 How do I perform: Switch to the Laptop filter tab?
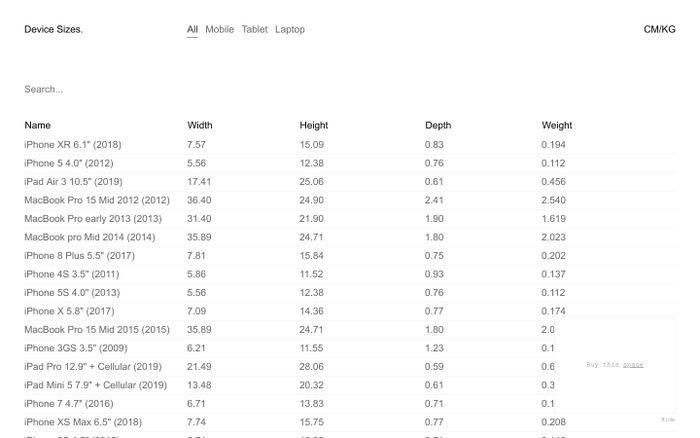(x=290, y=29)
